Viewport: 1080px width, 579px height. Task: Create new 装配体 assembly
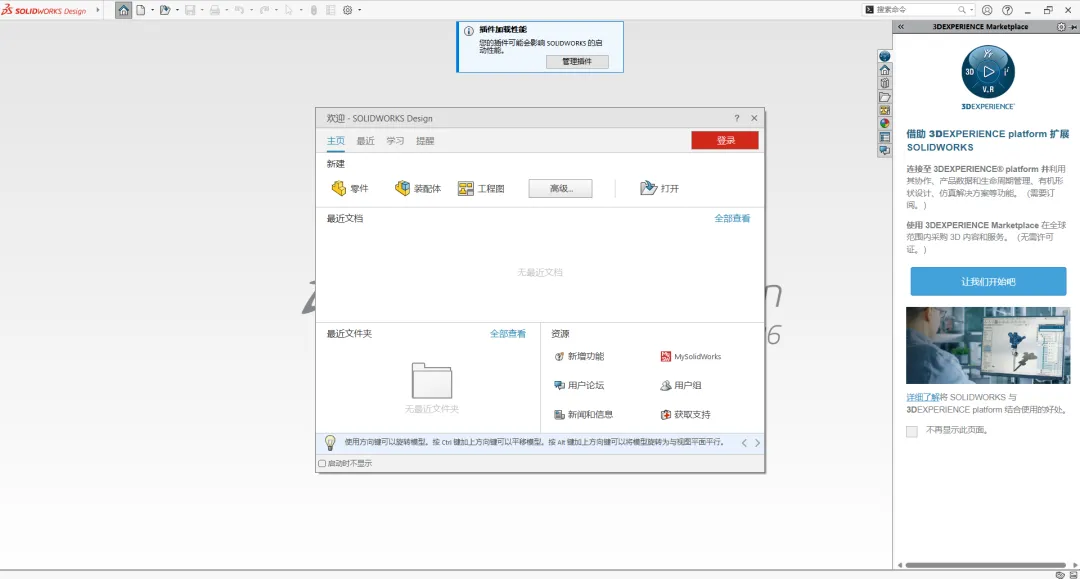[x=417, y=188]
